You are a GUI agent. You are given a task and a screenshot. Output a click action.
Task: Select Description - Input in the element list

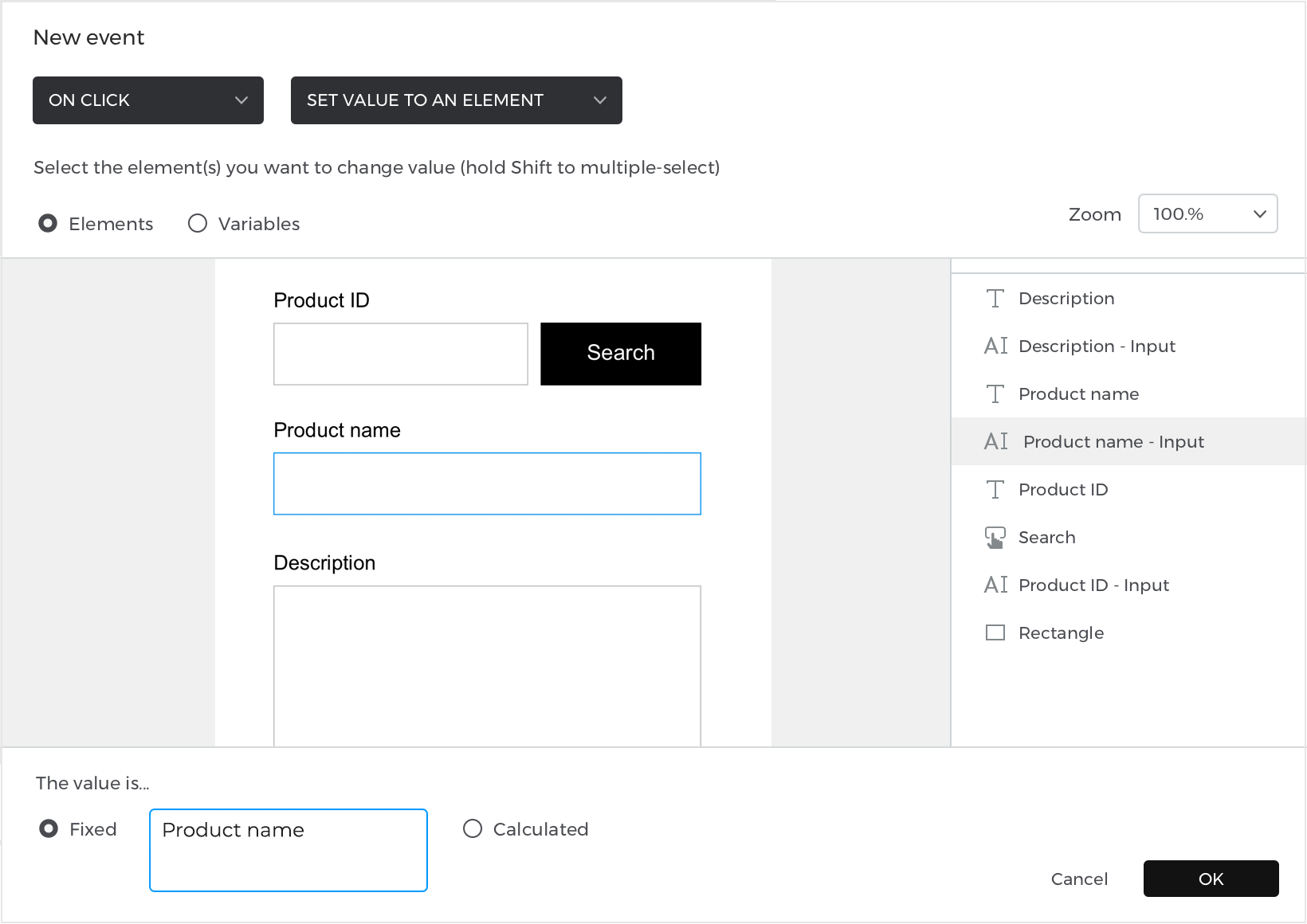tap(1128, 346)
